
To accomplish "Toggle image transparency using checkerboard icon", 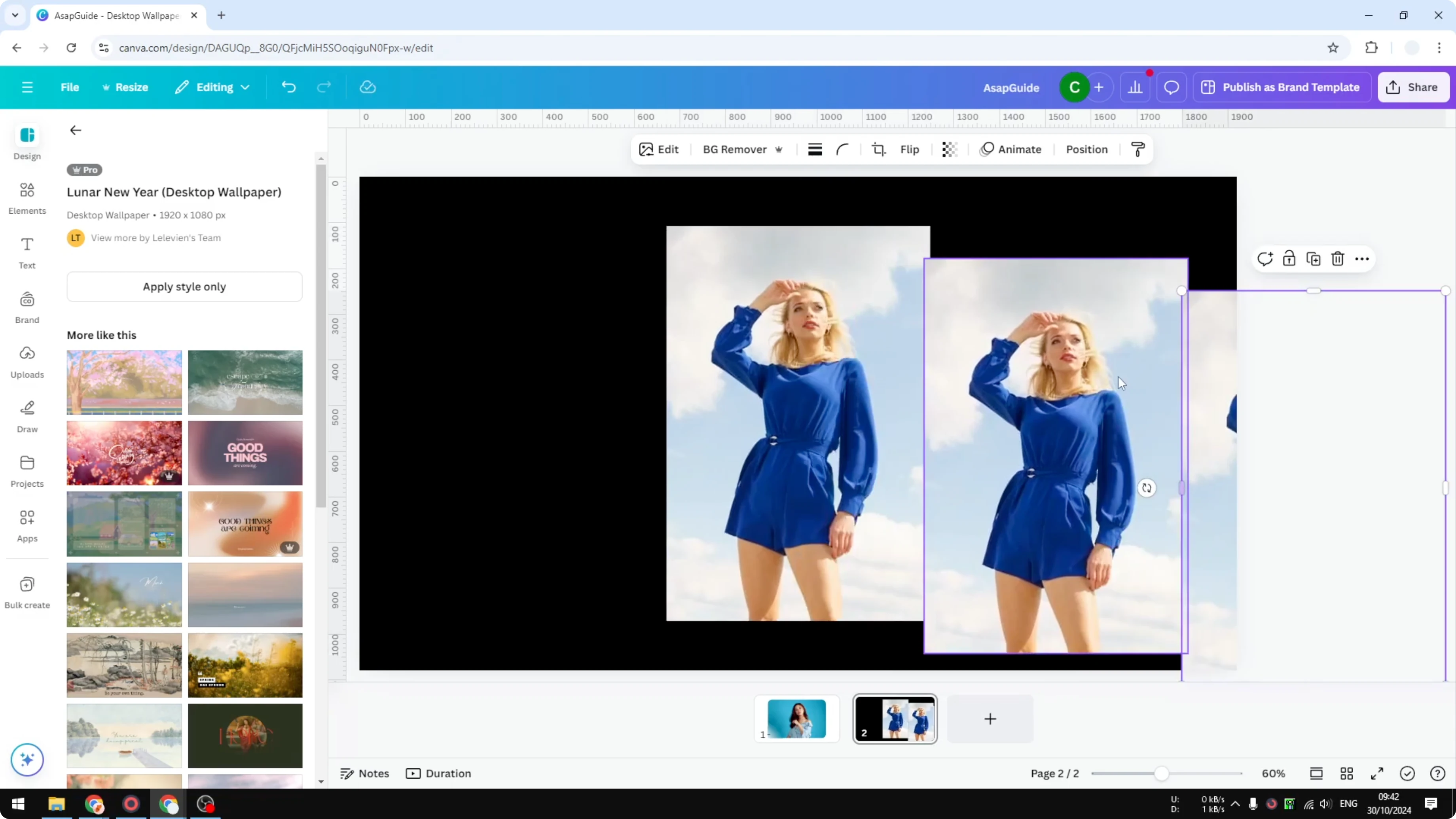I will tap(949, 149).
